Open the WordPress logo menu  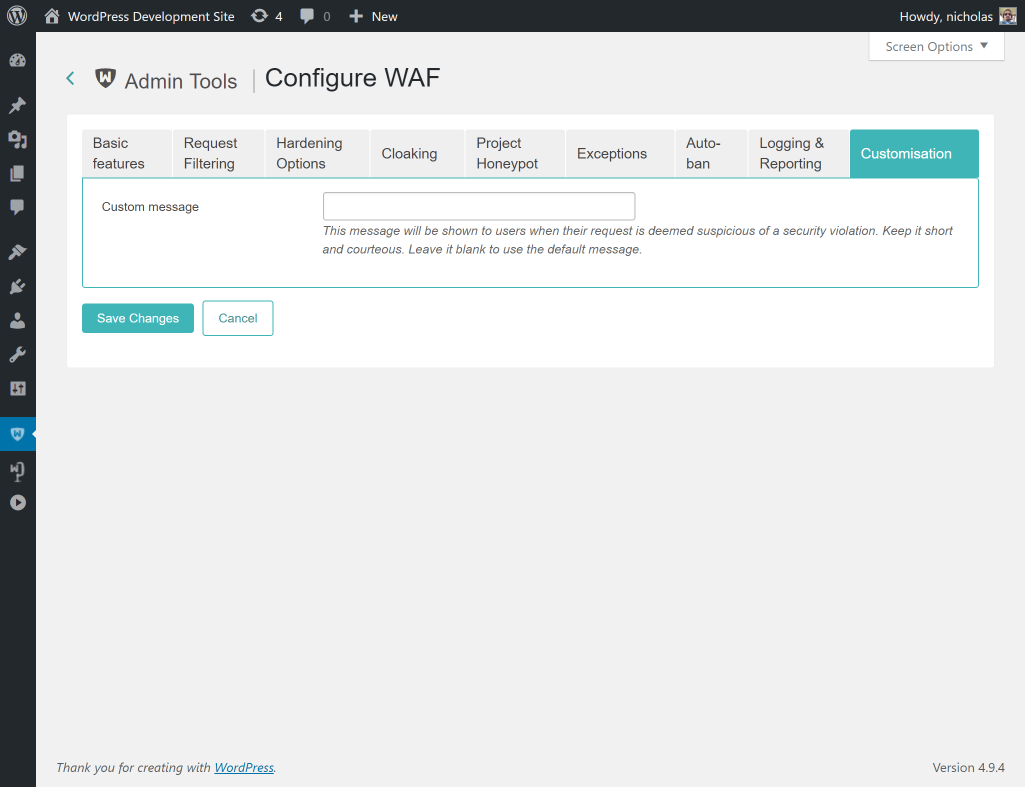(17, 16)
